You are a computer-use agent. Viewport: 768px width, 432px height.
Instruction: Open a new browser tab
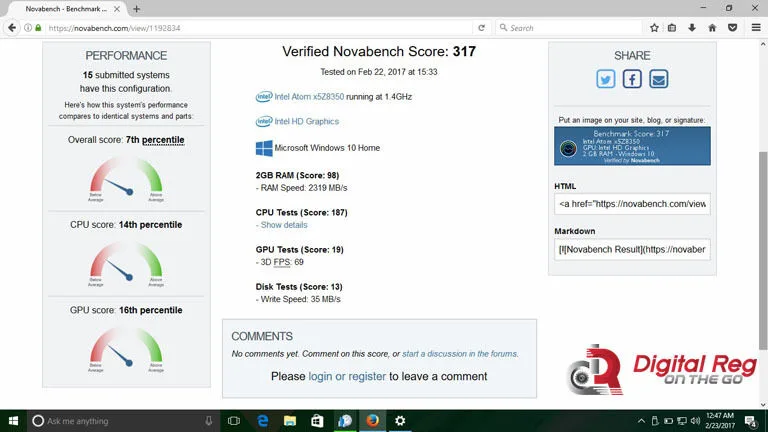(x=137, y=9)
